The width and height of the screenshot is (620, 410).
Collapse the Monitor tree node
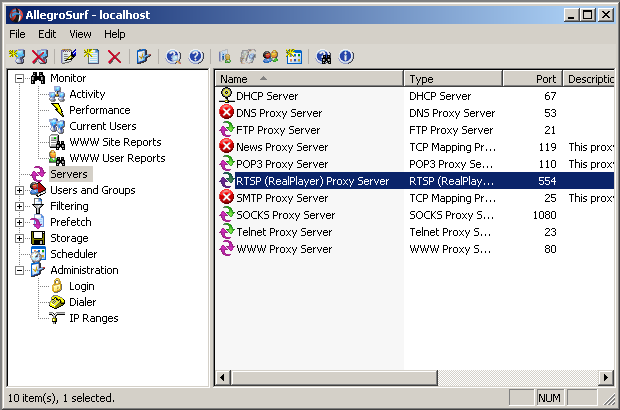click(19, 78)
